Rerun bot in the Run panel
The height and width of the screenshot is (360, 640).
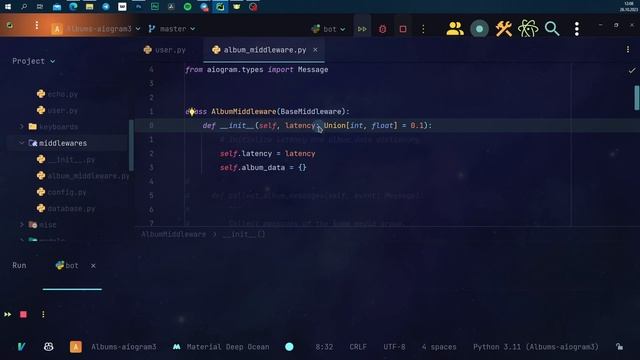pos(8,314)
